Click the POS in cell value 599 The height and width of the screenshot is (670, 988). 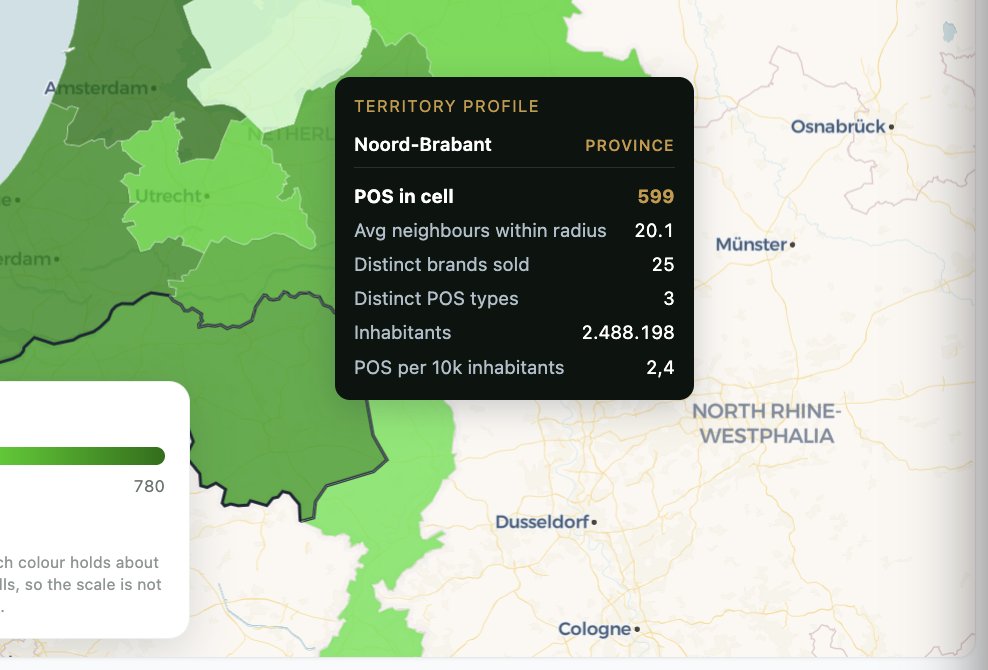click(656, 197)
